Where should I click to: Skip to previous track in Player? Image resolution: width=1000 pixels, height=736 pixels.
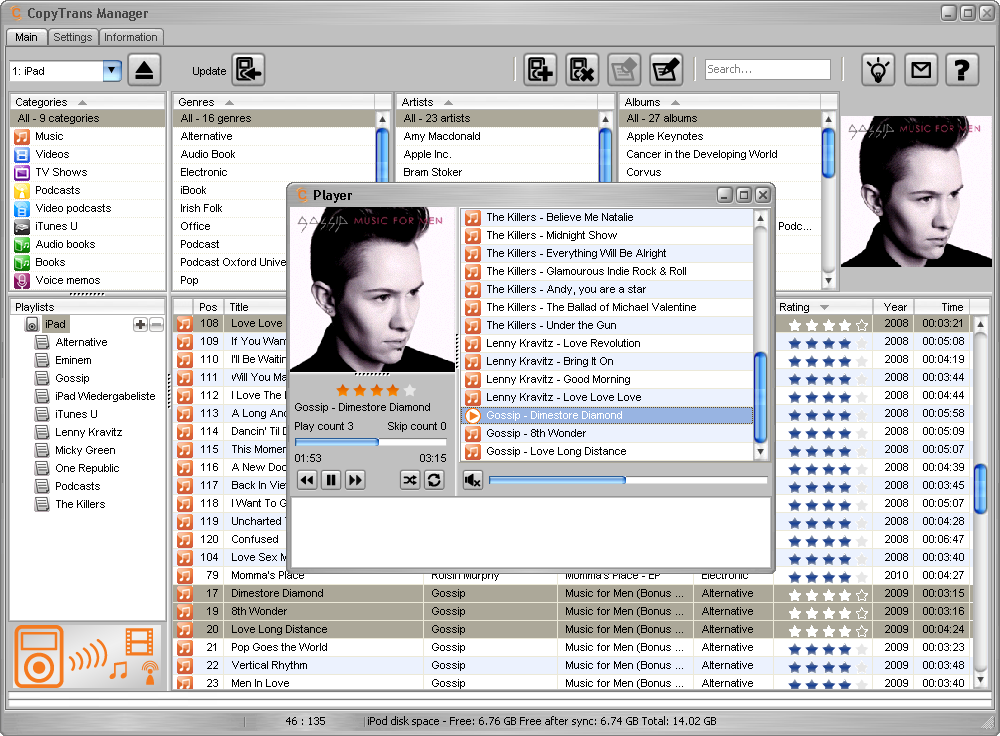[307, 480]
